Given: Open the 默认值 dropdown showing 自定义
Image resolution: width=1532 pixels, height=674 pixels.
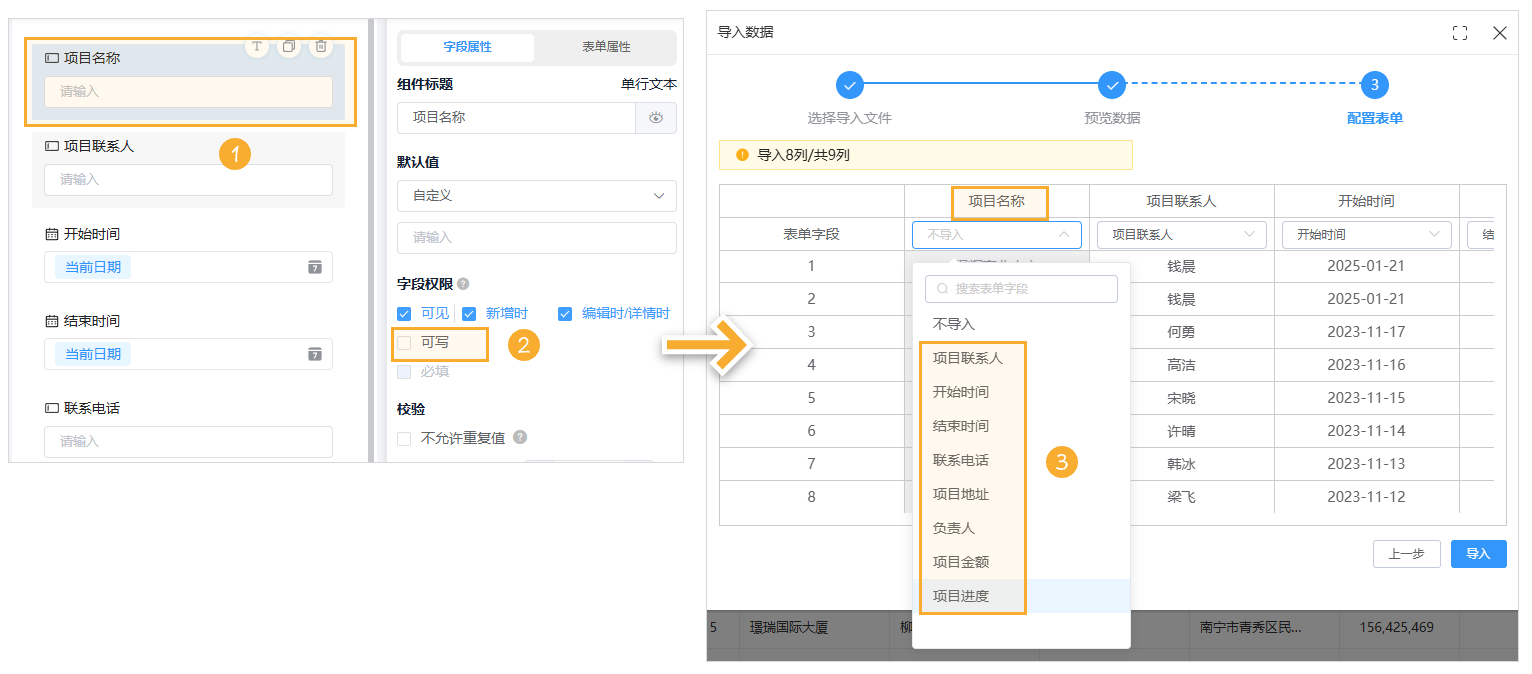Looking at the screenshot, I should 536,196.
